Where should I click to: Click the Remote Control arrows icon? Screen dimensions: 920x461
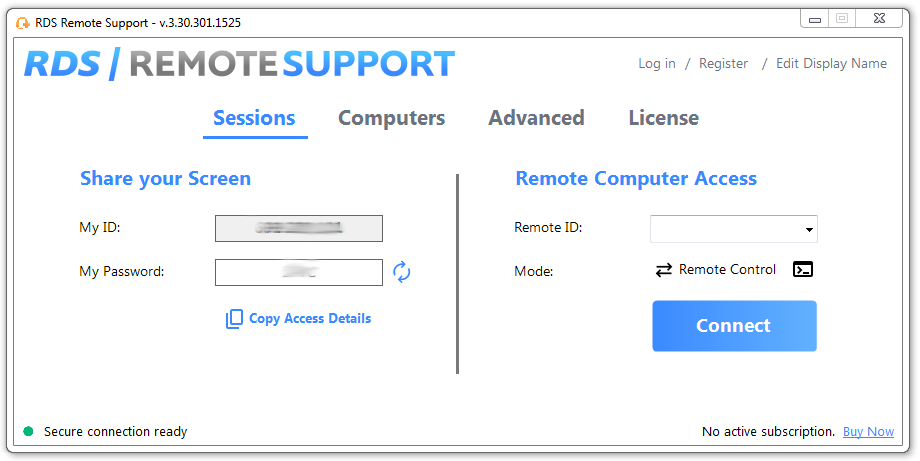tap(664, 270)
